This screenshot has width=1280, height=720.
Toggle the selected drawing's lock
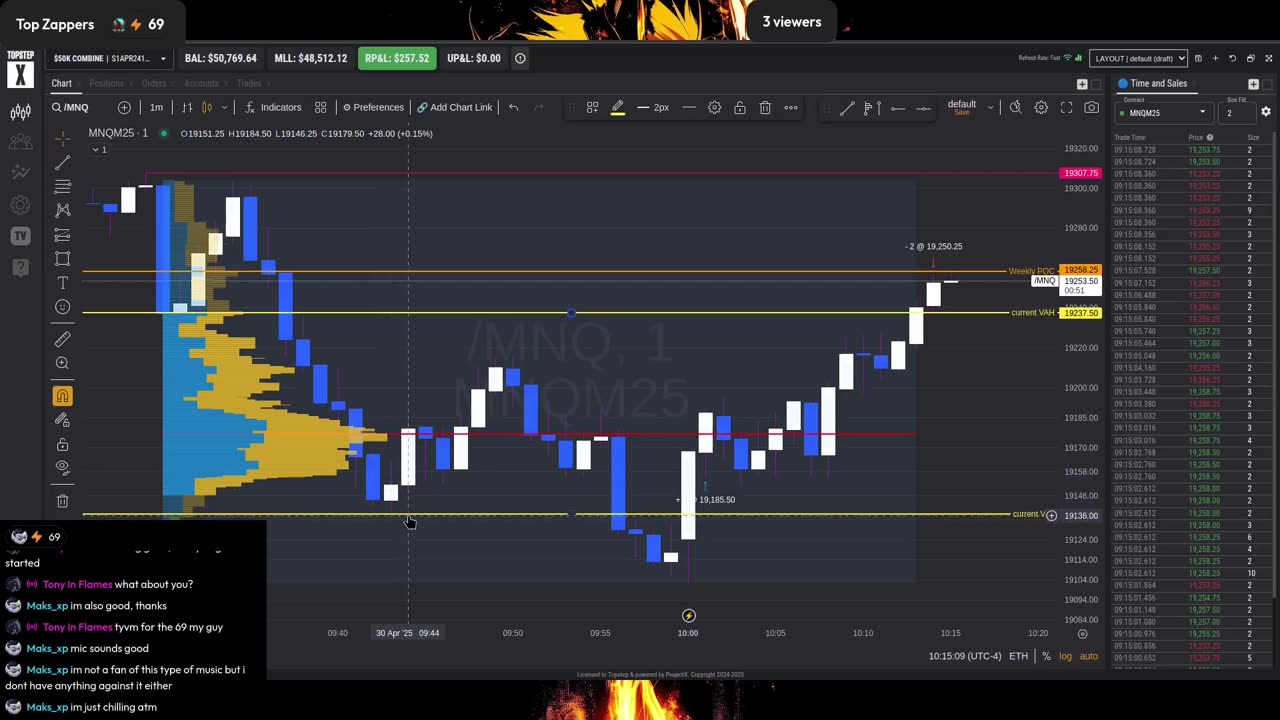click(x=740, y=107)
